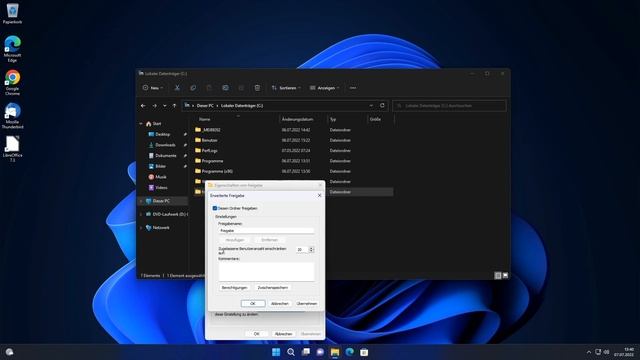Click the Copy icon in Explorer toolbar
The height and width of the screenshot is (360, 640).
pos(193,88)
